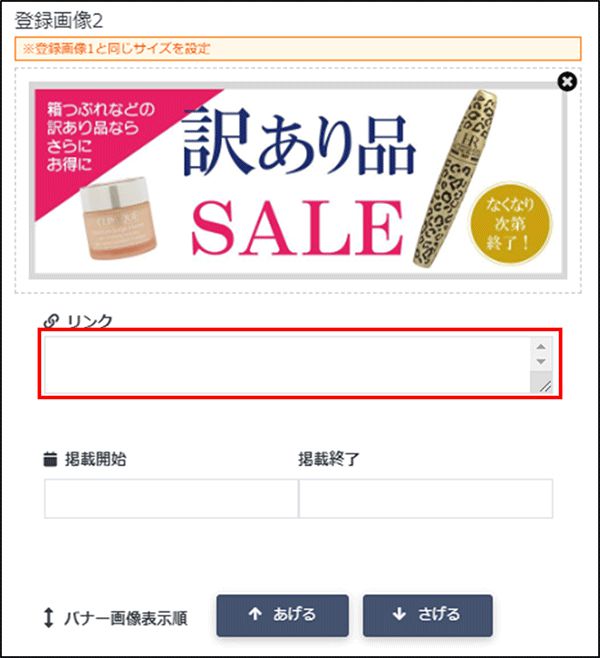Click the textarea resize handle corner
Viewport: 600px width, 658px height.
click(x=545, y=386)
